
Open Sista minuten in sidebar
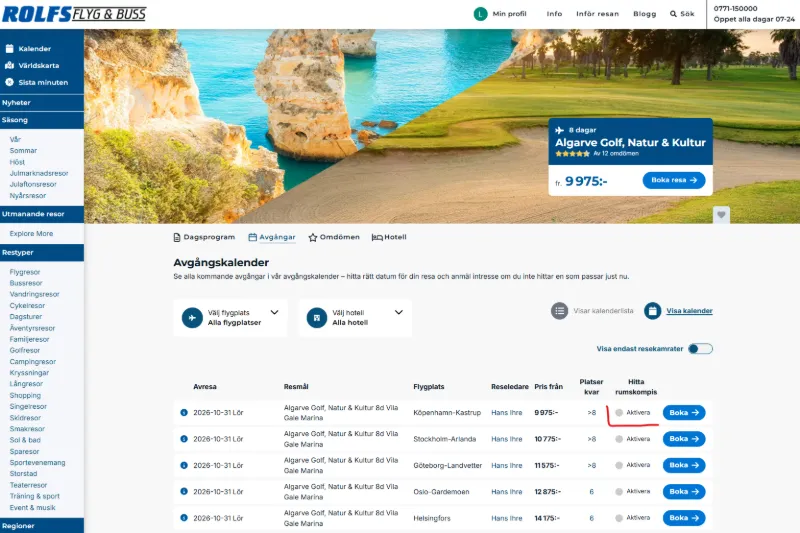pyautogui.click(x=43, y=82)
